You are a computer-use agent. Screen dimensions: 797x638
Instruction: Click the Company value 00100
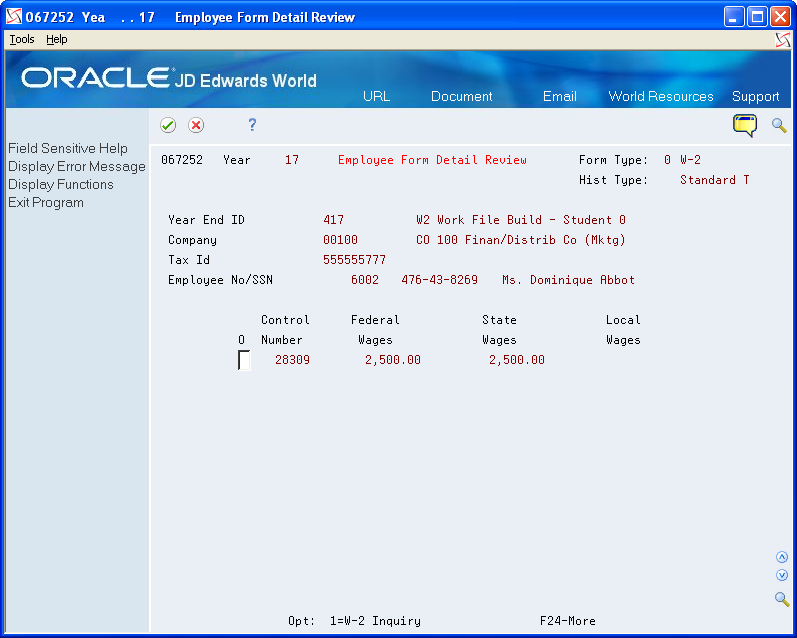point(340,240)
